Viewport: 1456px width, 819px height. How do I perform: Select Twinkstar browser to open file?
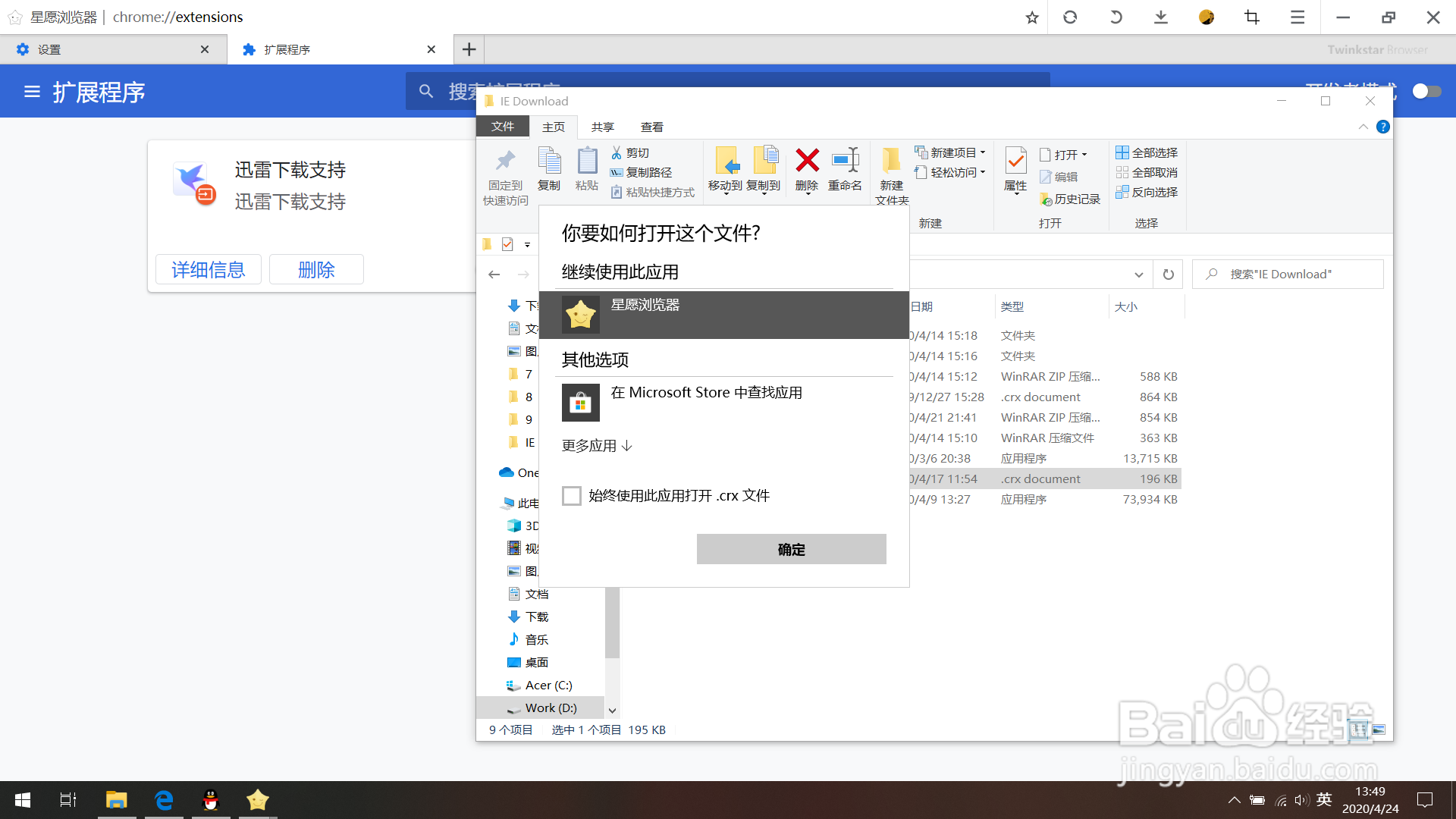tap(724, 315)
